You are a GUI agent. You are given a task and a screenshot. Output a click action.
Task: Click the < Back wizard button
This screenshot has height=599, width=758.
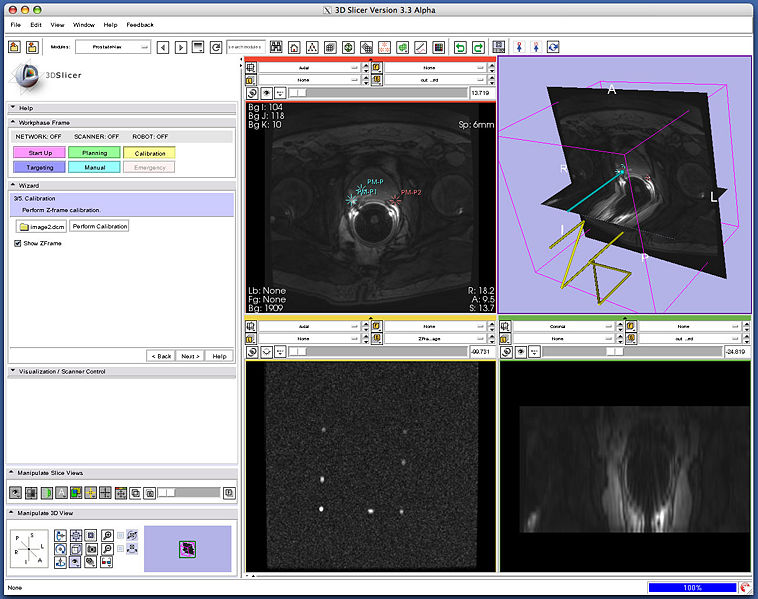[x=161, y=356]
